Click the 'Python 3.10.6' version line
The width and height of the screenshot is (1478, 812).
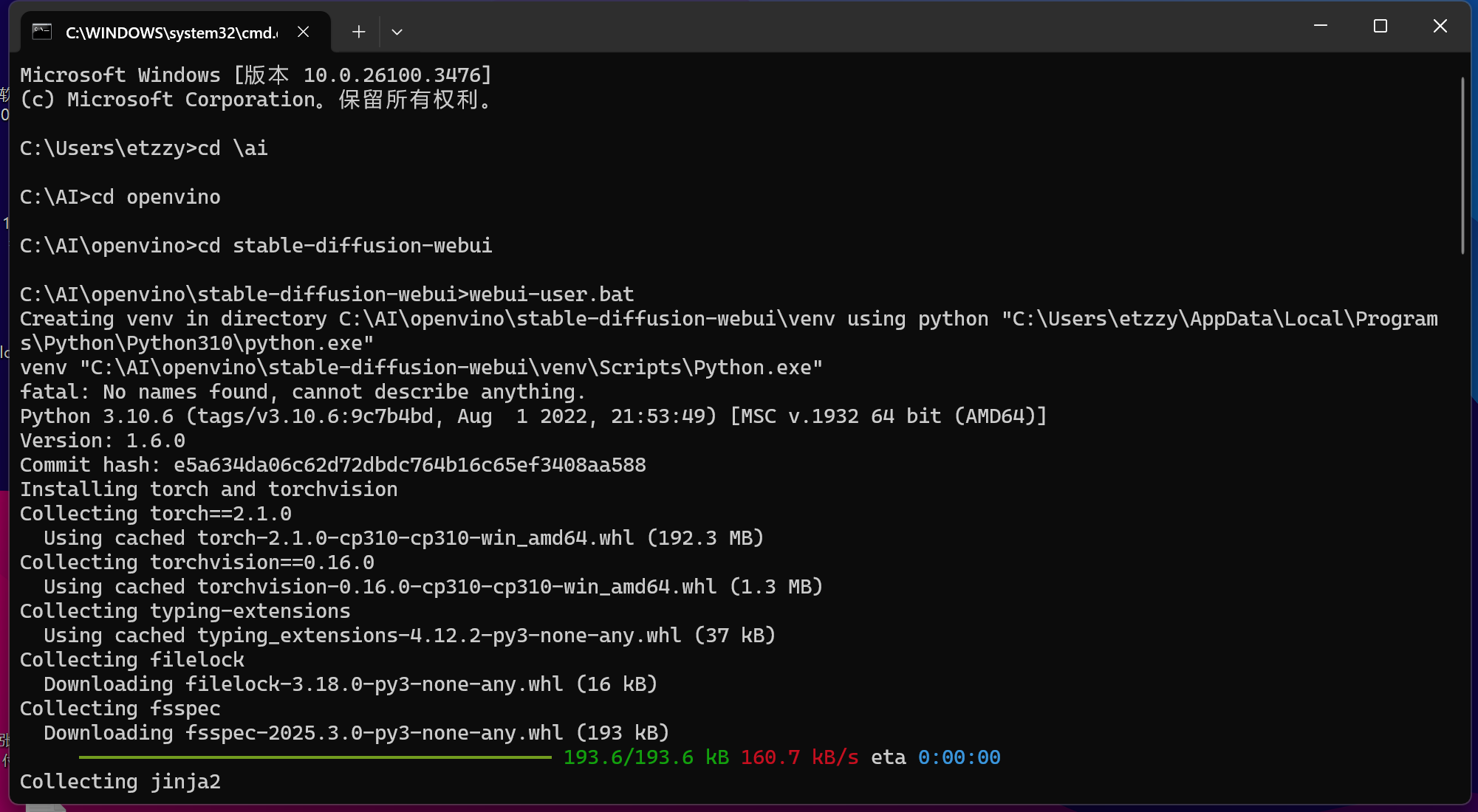coord(534,416)
